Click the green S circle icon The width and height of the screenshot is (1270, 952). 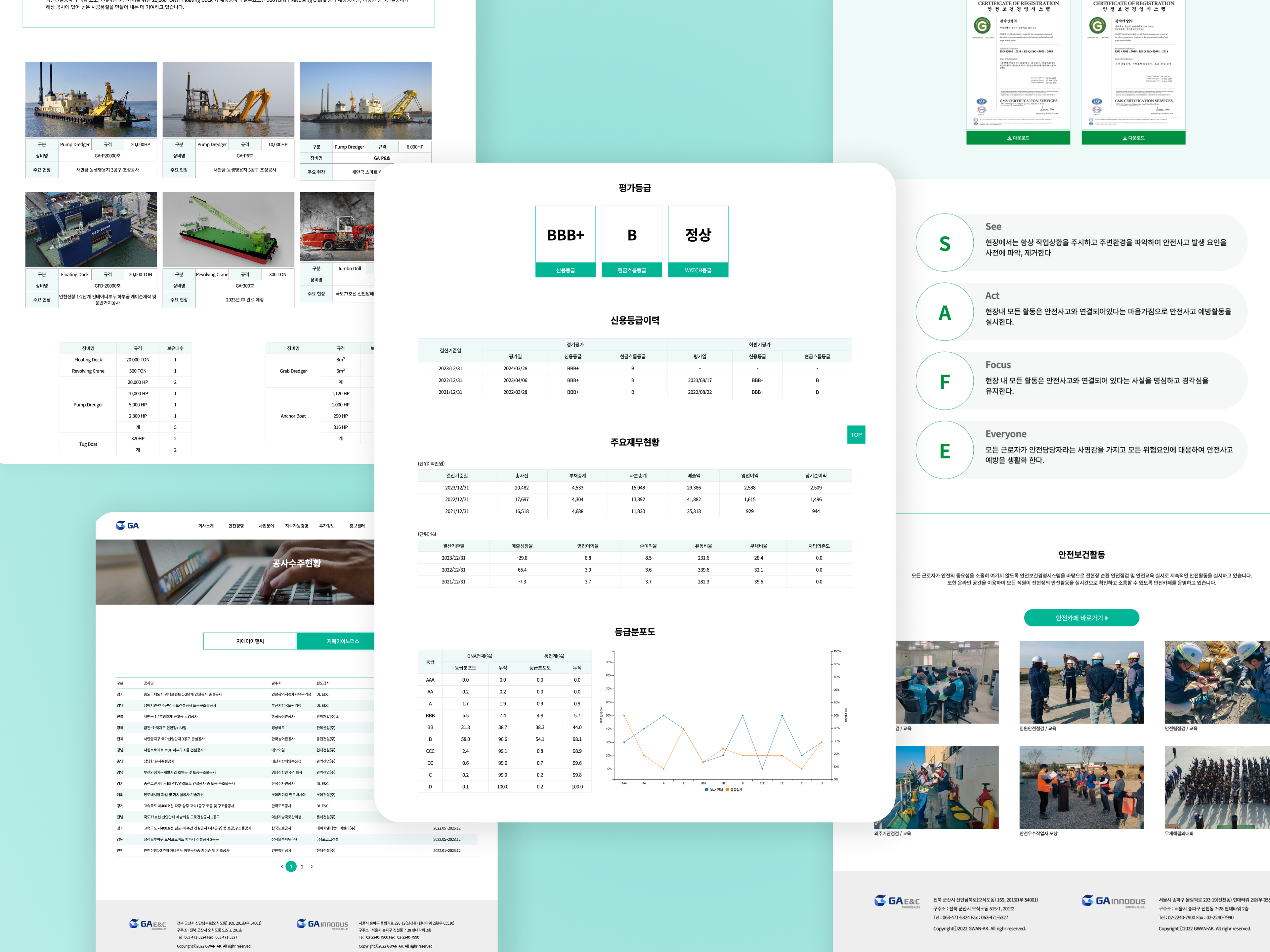pyautogui.click(x=945, y=243)
